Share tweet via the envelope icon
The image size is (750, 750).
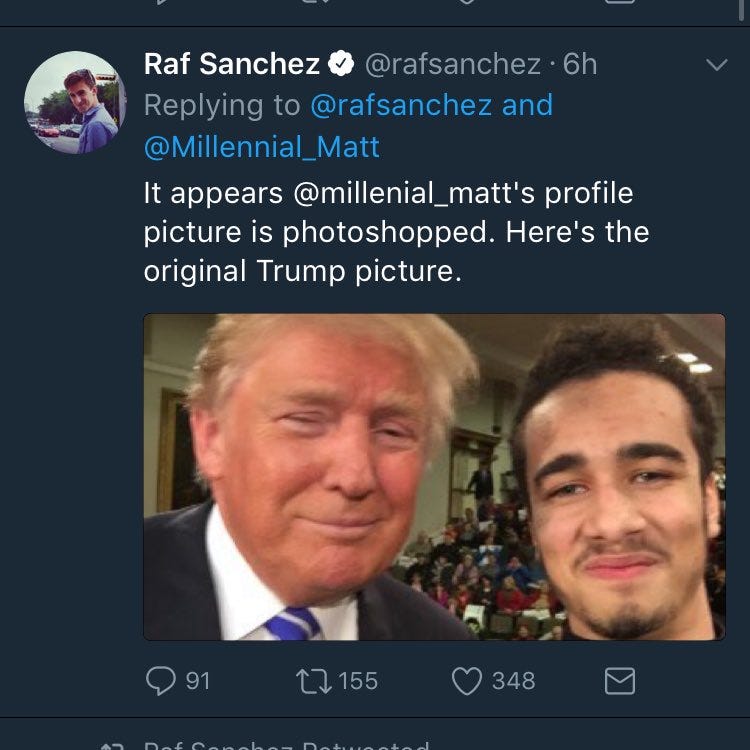(620, 681)
